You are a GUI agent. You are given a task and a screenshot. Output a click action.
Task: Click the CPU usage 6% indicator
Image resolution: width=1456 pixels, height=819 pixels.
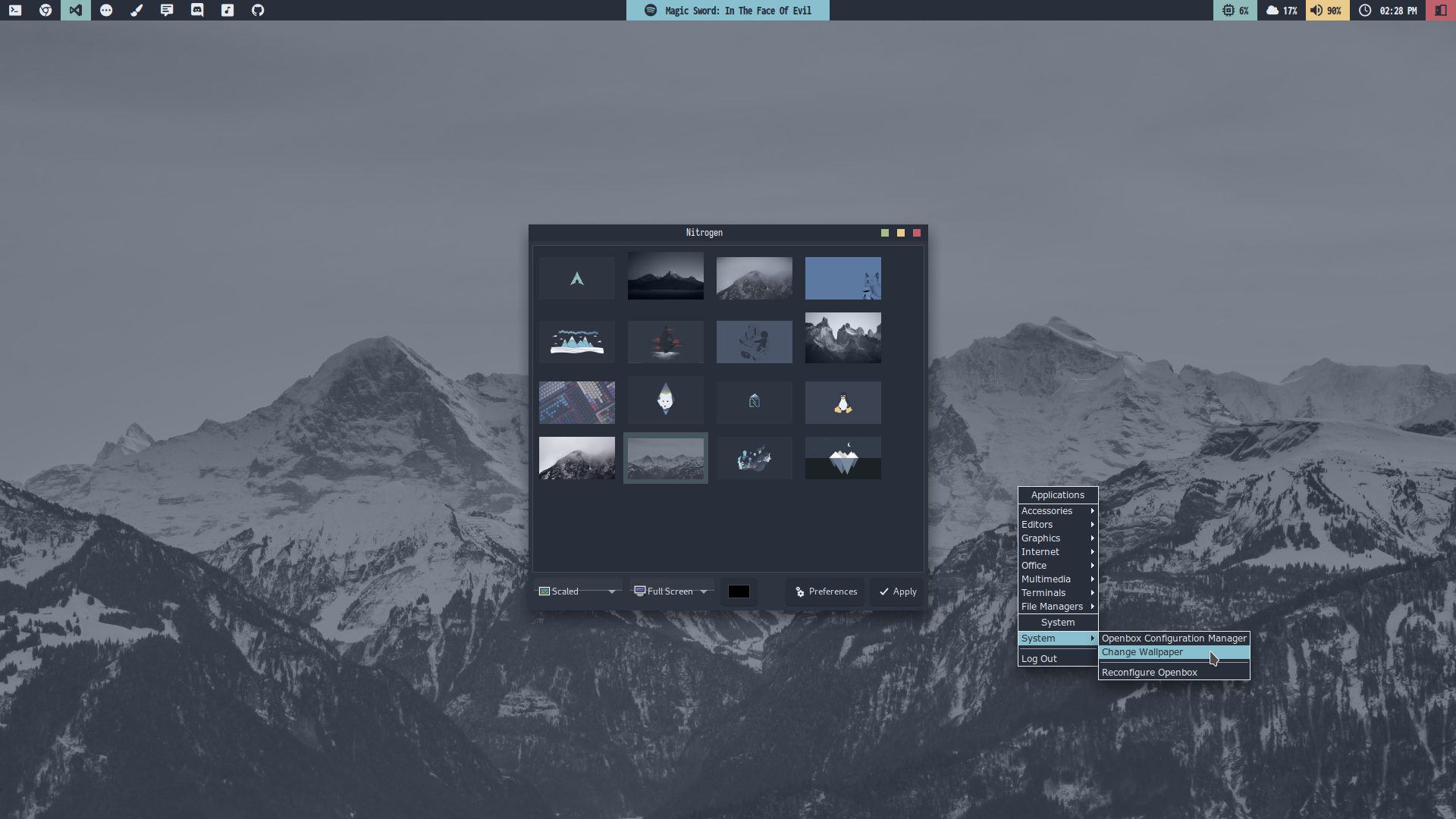1235,10
